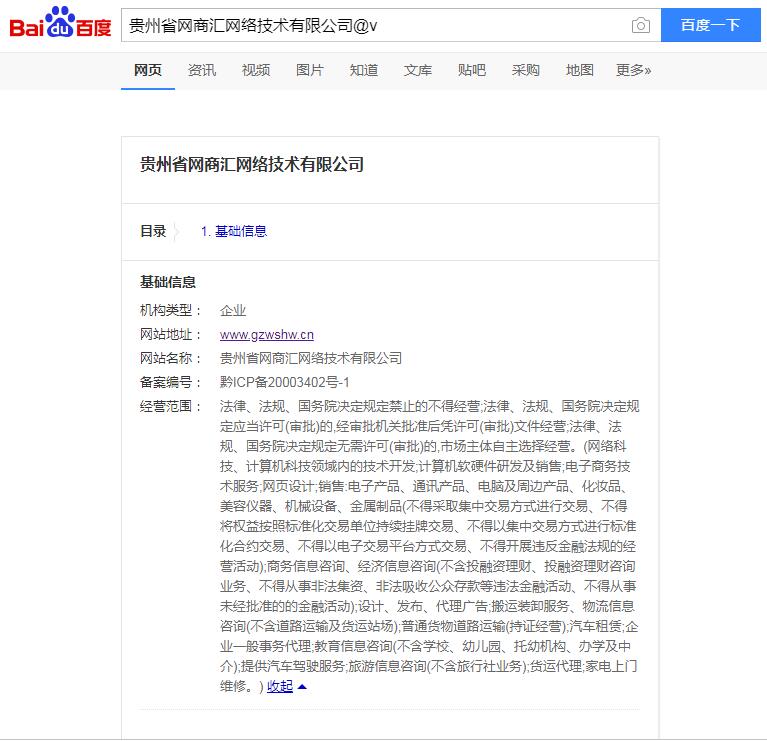767x741 pixels.
Task: Switch to the 知道 tab
Action: tap(364, 70)
